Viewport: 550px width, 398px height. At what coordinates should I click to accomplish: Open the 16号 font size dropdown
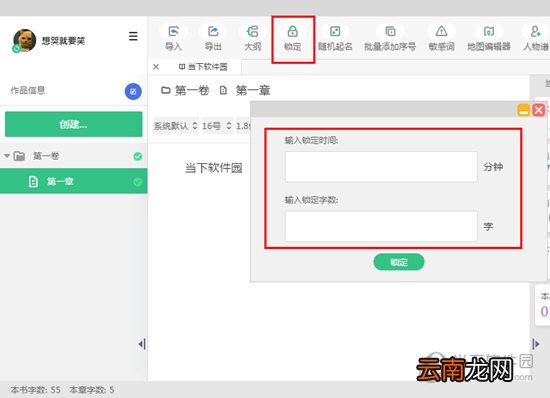(x=217, y=126)
